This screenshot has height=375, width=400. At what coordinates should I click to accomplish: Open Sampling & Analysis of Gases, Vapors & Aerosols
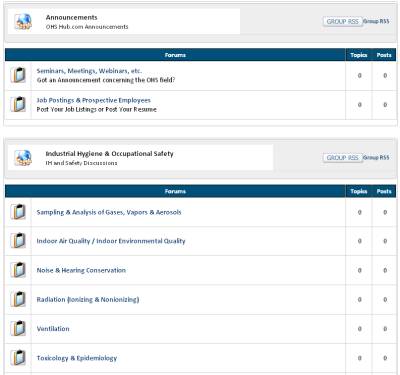click(109, 212)
